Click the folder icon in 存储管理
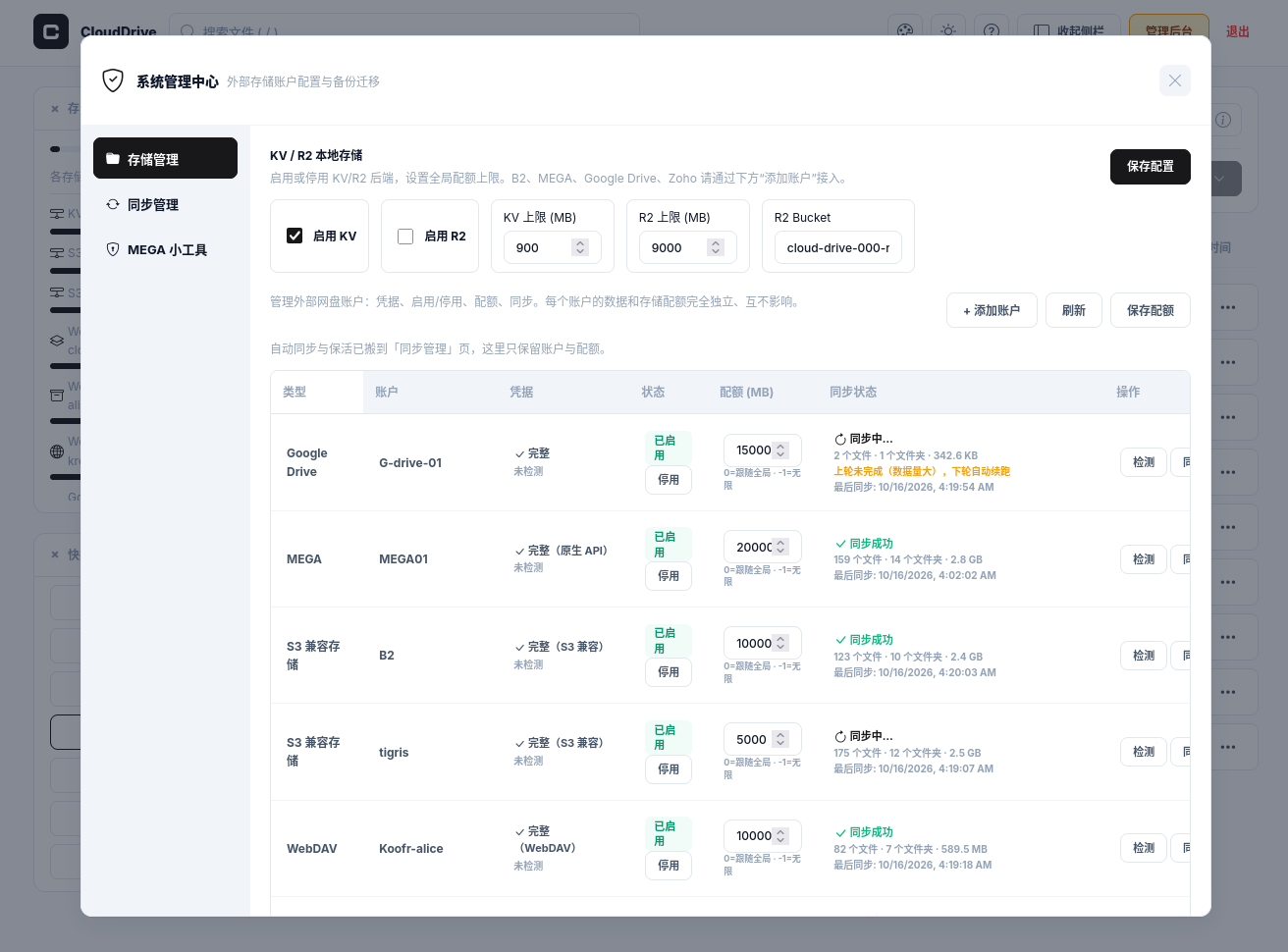This screenshot has height=952, width=1288. click(x=113, y=158)
